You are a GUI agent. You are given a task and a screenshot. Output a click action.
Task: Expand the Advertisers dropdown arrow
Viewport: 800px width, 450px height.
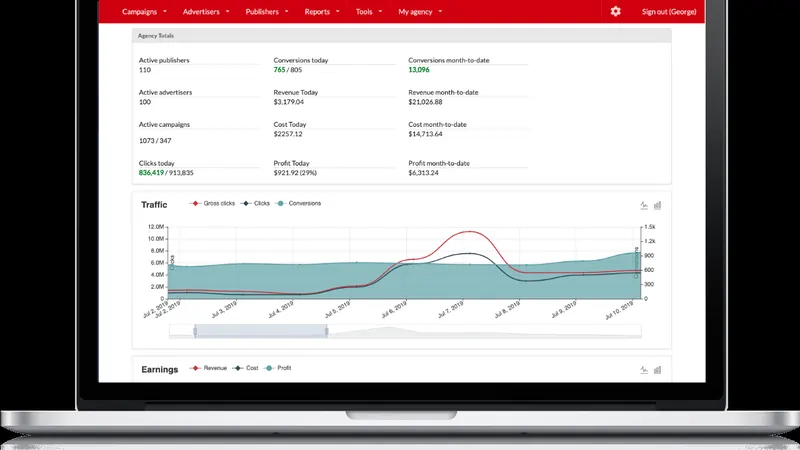tap(228, 11)
